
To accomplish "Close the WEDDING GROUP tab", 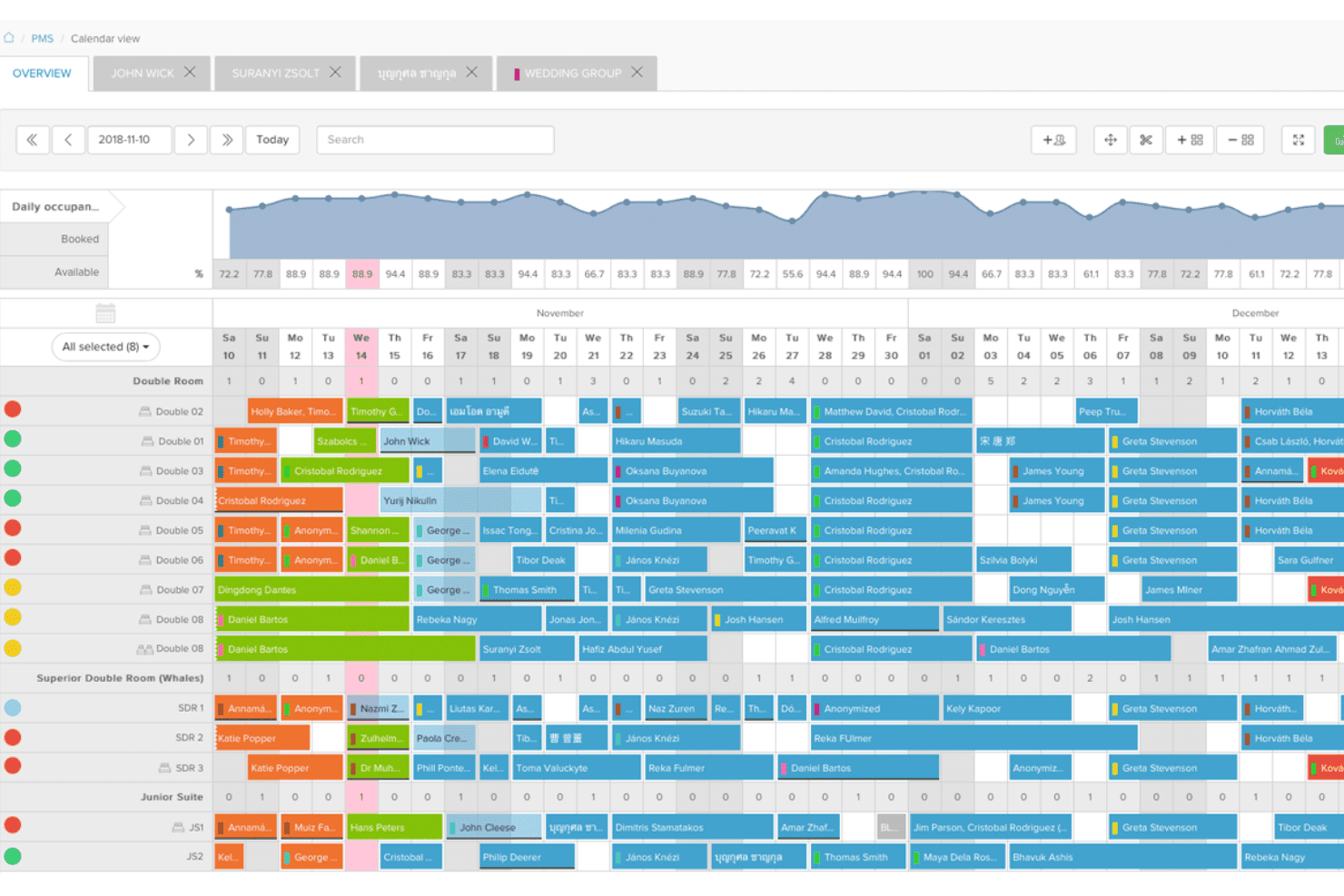I will coord(637,73).
